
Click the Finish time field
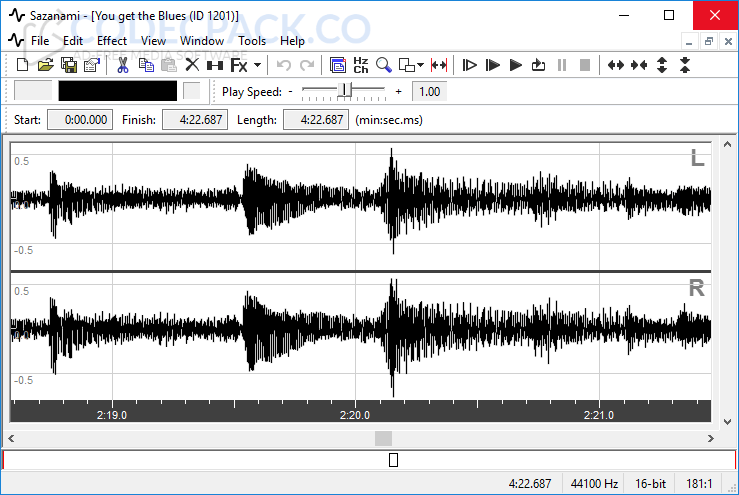point(195,120)
